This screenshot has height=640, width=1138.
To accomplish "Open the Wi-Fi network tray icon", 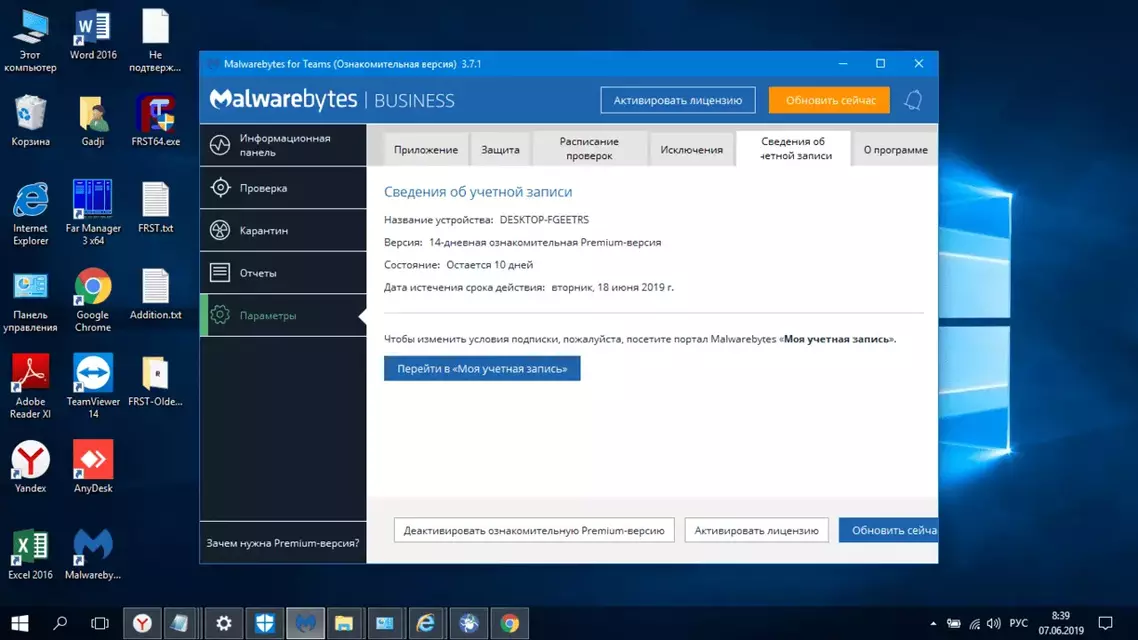I will (x=974, y=623).
